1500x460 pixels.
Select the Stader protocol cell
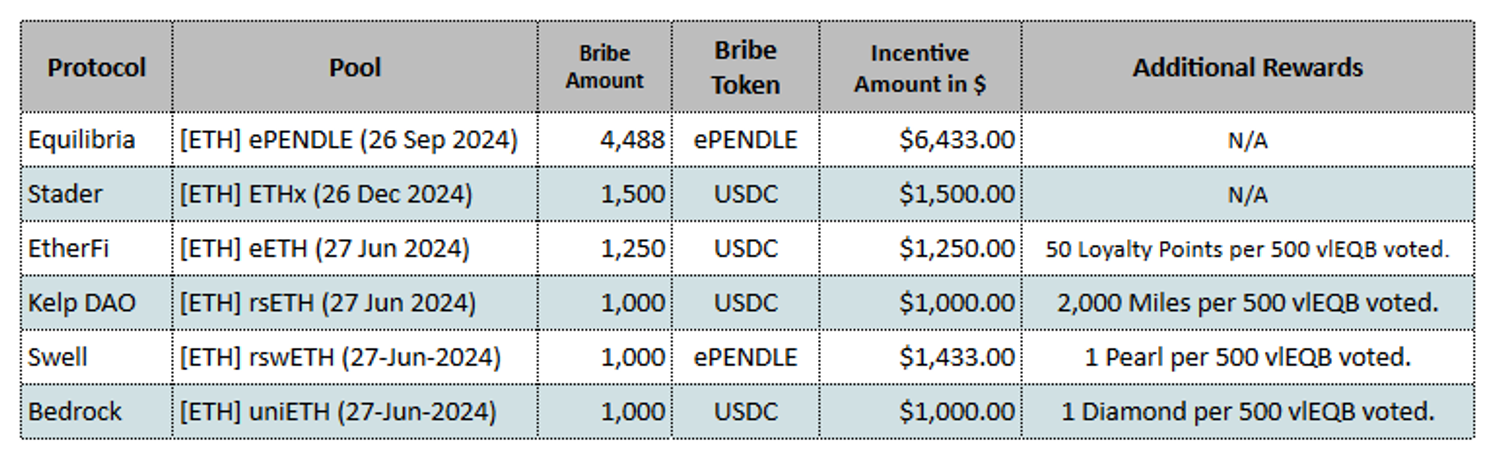[66, 194]
